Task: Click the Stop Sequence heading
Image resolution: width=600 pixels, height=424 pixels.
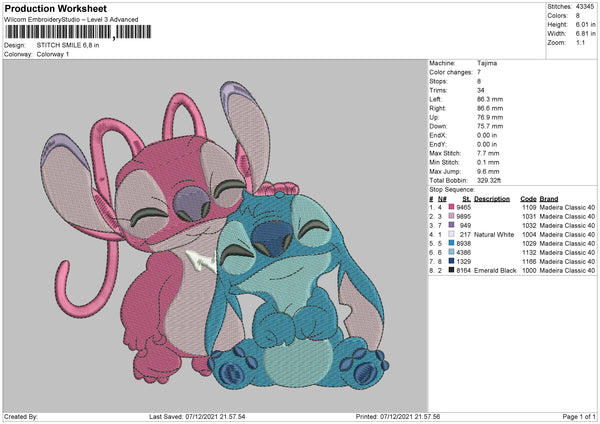Action: click(x=452, y=190)
